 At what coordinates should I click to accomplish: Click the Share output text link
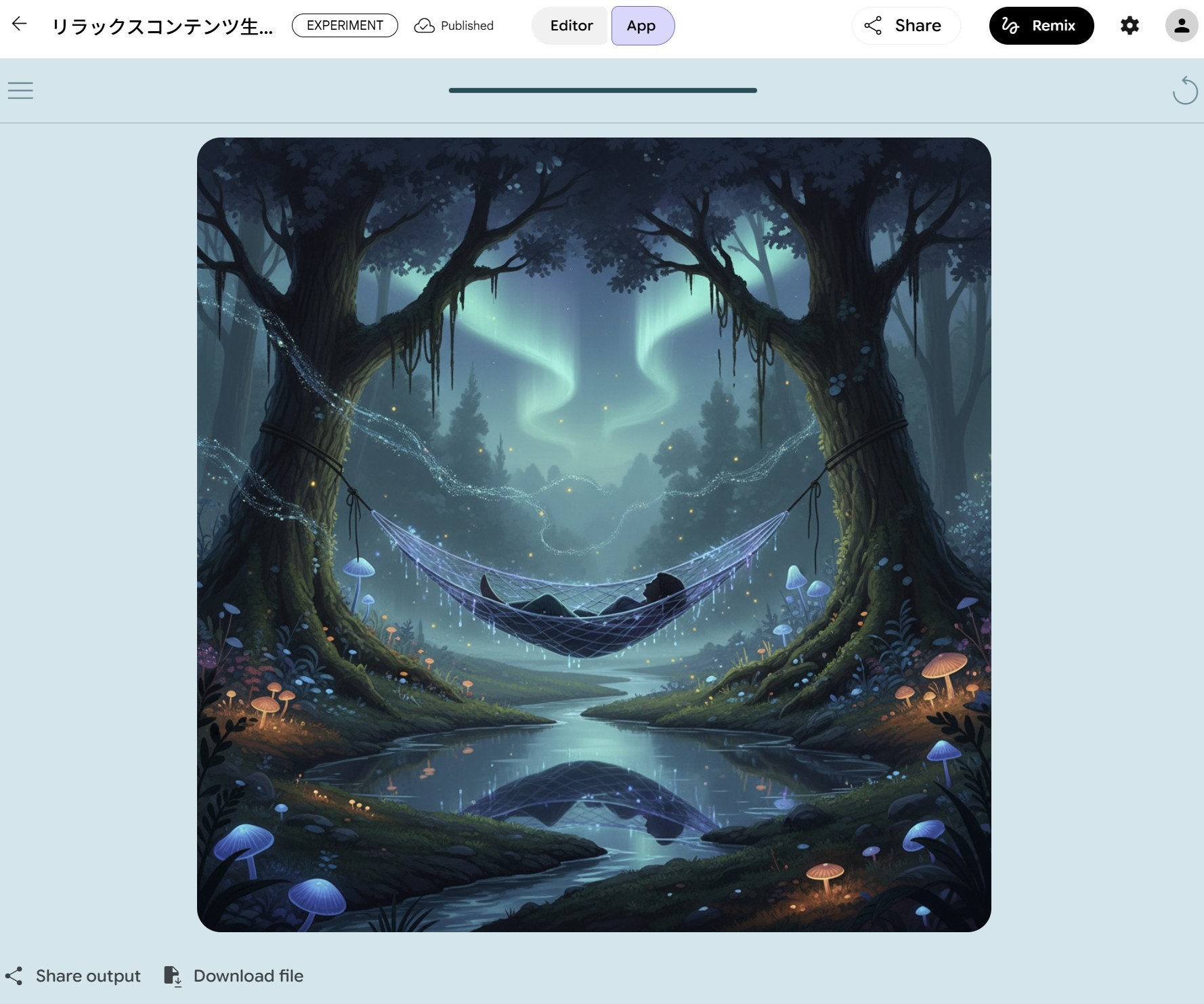point(88,976)
